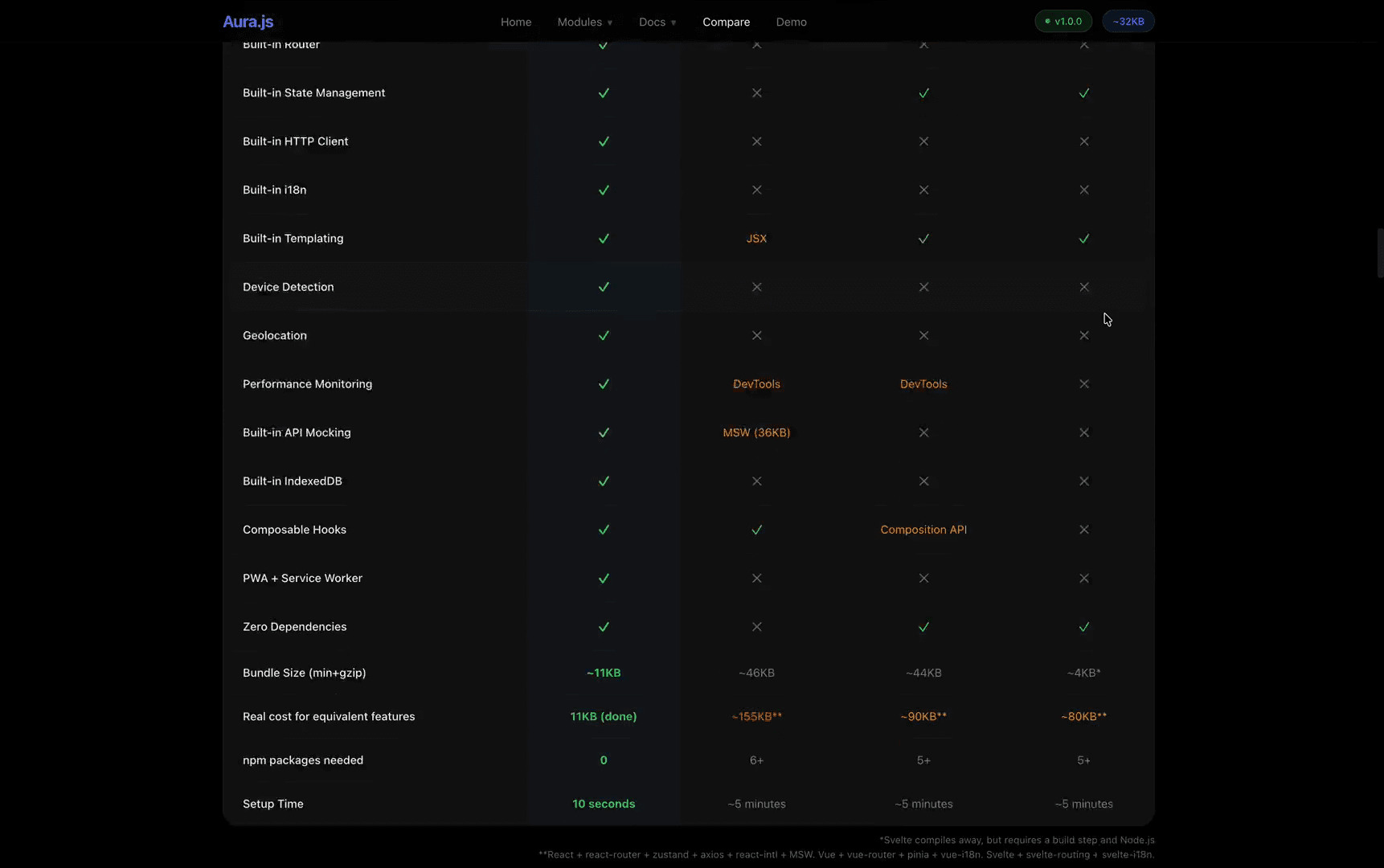
Task: Click the X icon for Performance Monitoring in Svelte column
Action: coord(1083,384)
